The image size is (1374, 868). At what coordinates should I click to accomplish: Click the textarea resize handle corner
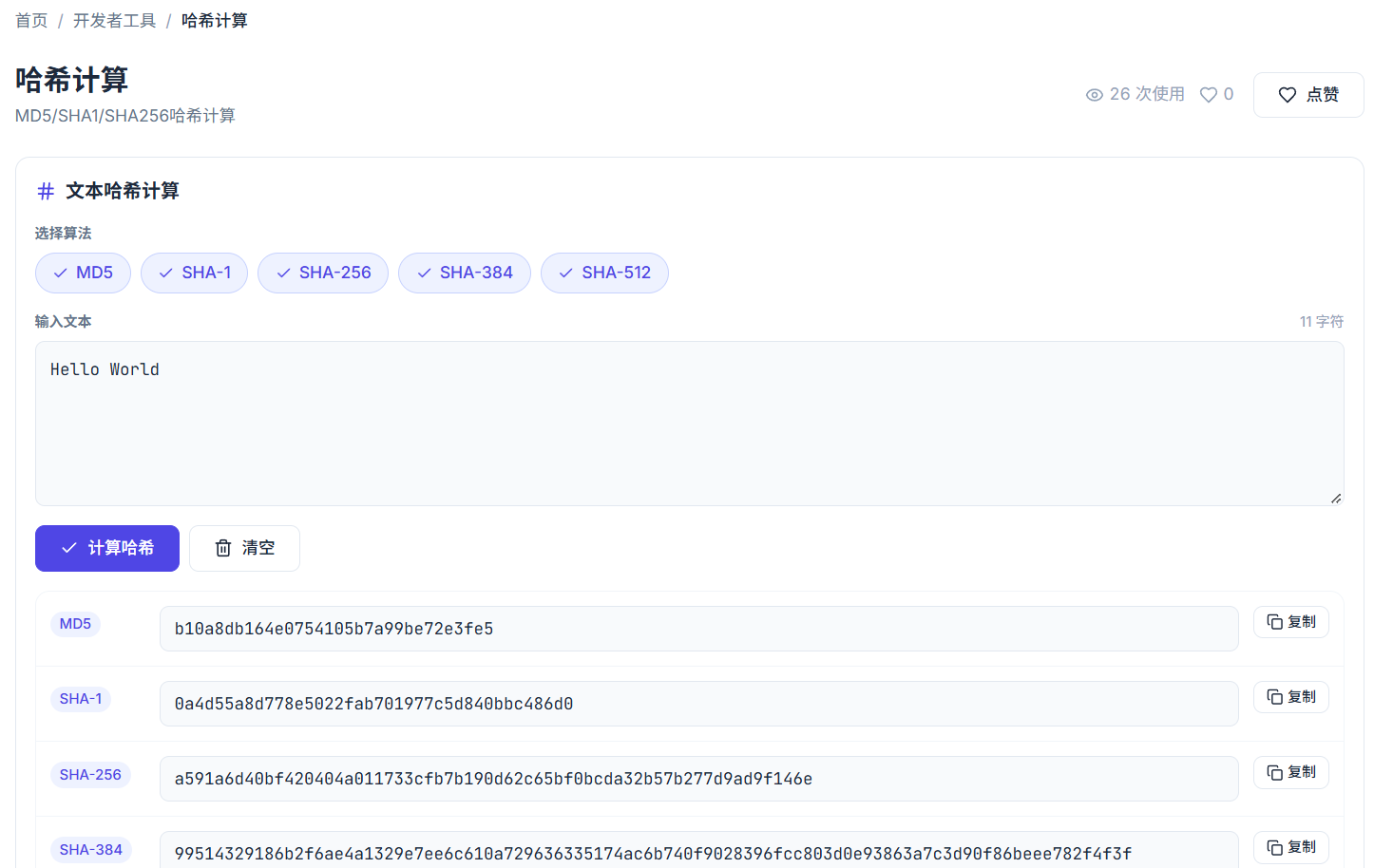[1336, 498]
